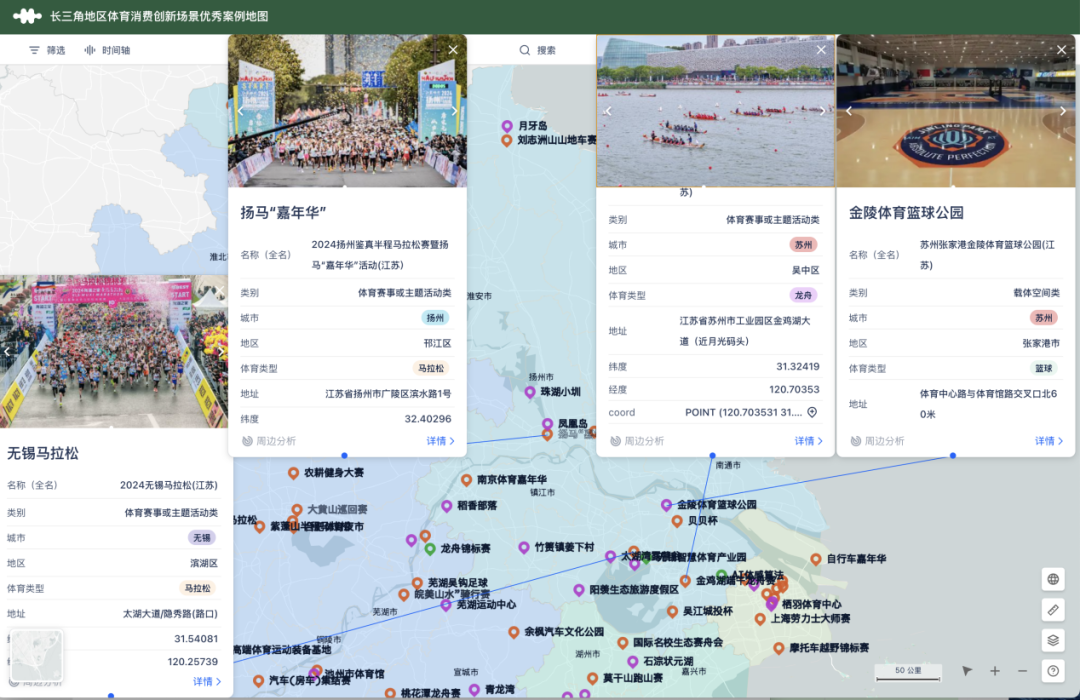Click the globe basemap button

pos(1053,579)
